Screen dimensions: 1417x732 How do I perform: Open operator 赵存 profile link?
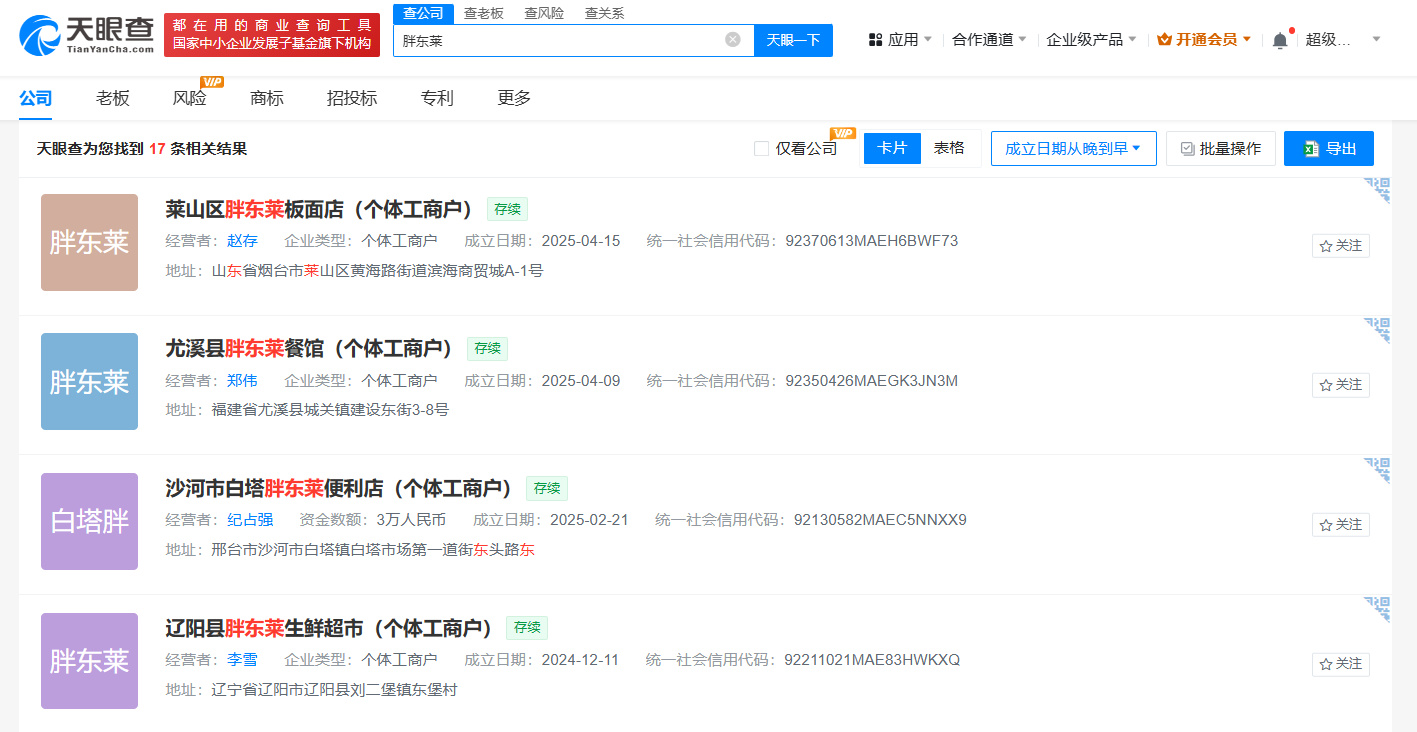[242, 241]
